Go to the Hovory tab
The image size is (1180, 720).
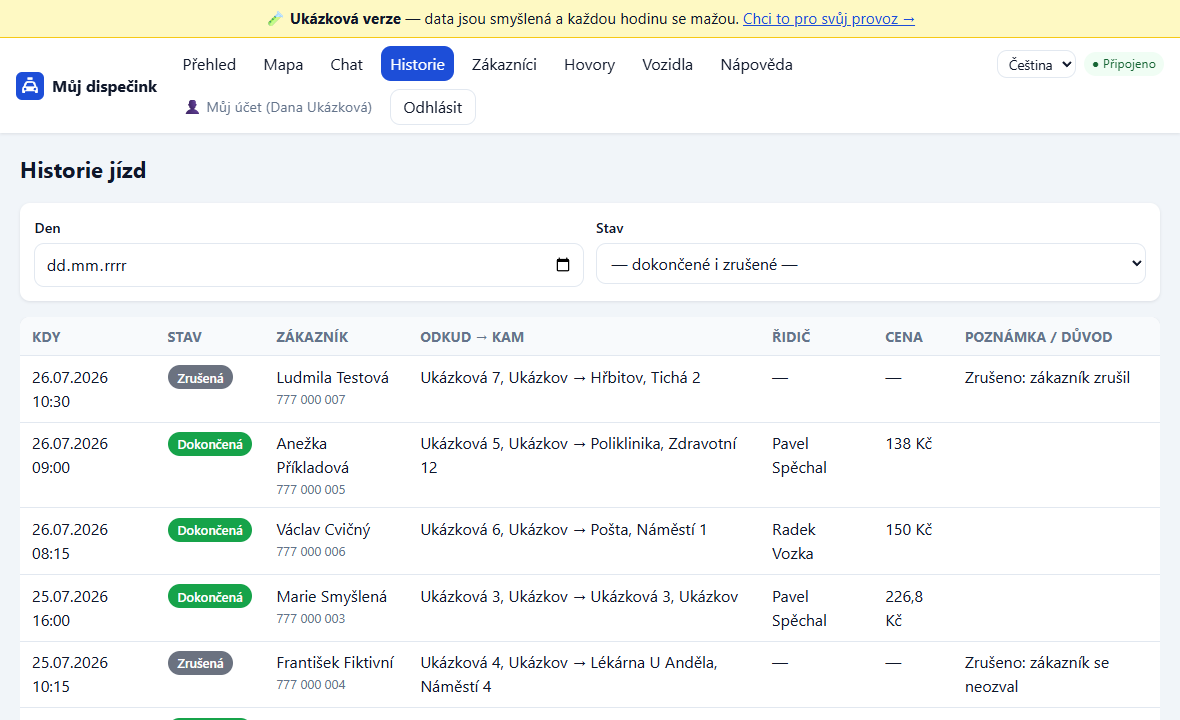(589, 65)
